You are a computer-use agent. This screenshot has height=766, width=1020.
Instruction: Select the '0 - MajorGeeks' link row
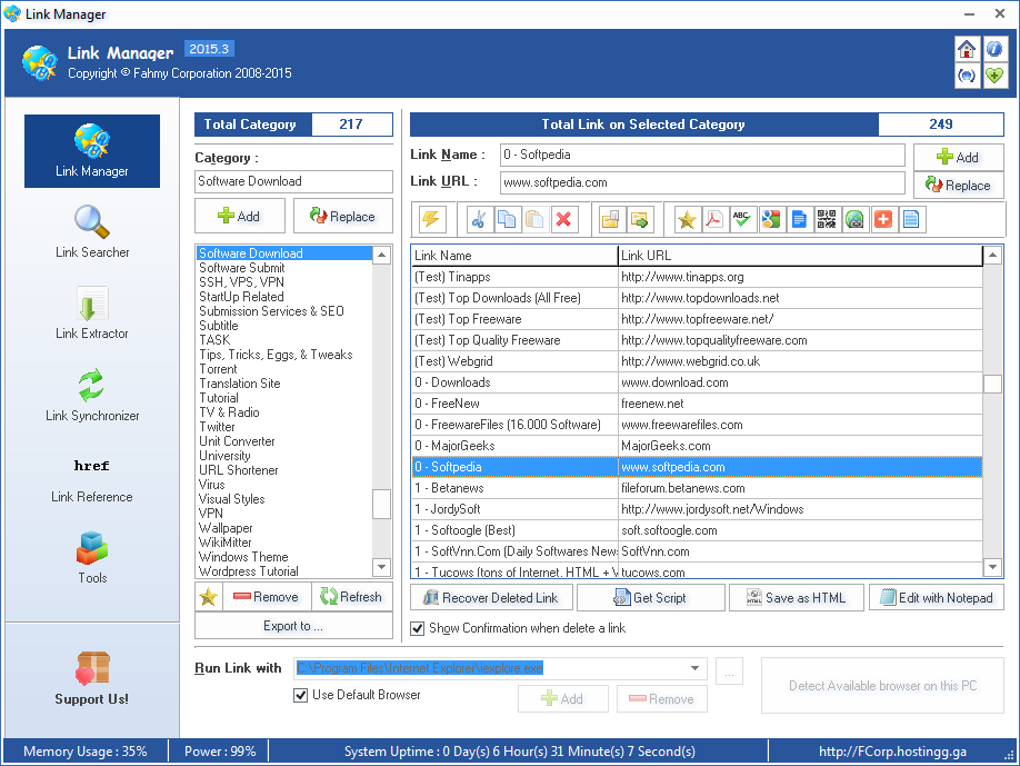coord(697,446)
